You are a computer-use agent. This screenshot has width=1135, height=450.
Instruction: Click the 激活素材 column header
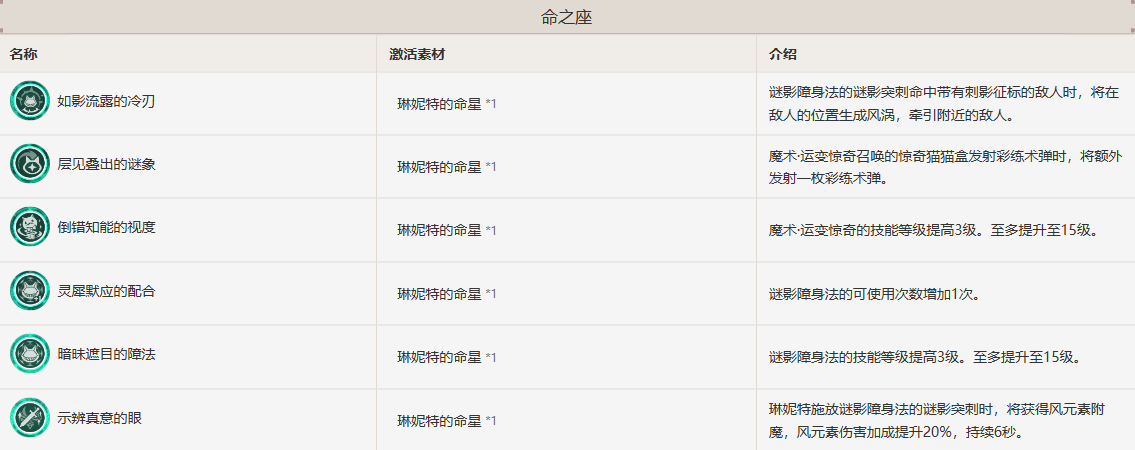[x=413, y=54]
